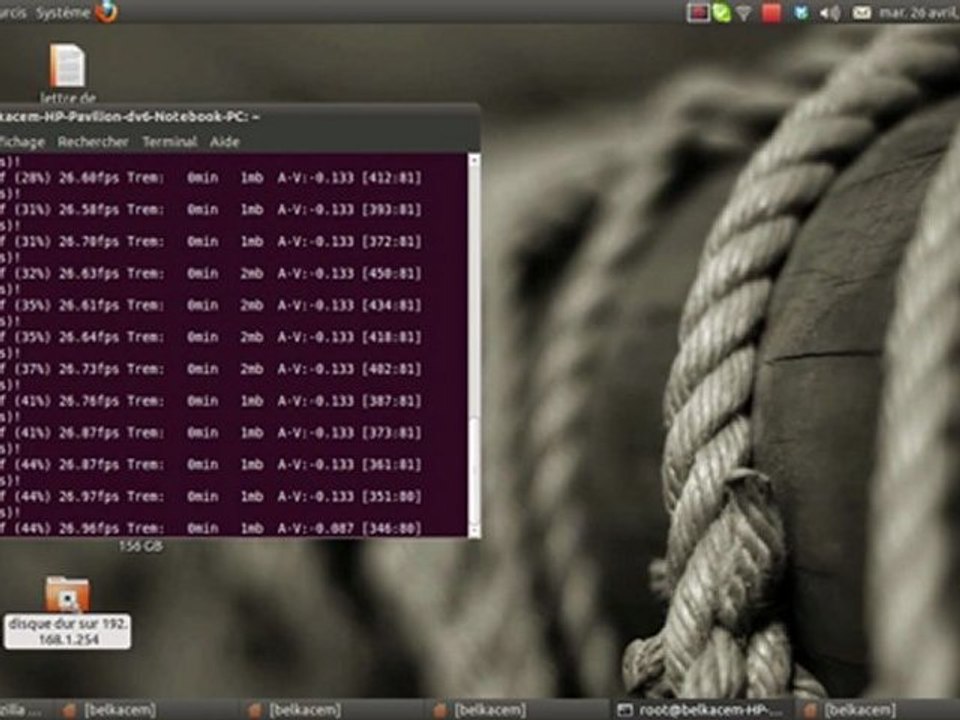Viewport: 960px width, 720px height.
Task: Click the '156 GB' volume label
Action: tap(141, 546)
